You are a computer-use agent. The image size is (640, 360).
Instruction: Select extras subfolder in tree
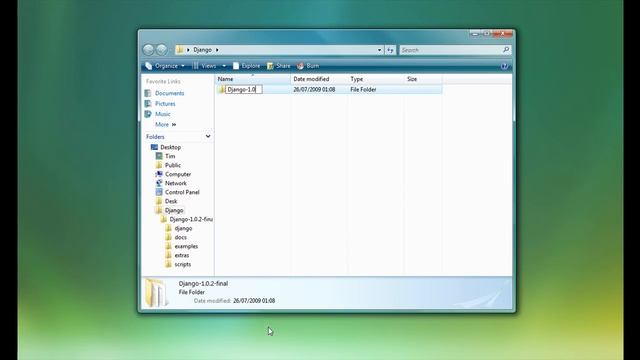pos(182,255)
